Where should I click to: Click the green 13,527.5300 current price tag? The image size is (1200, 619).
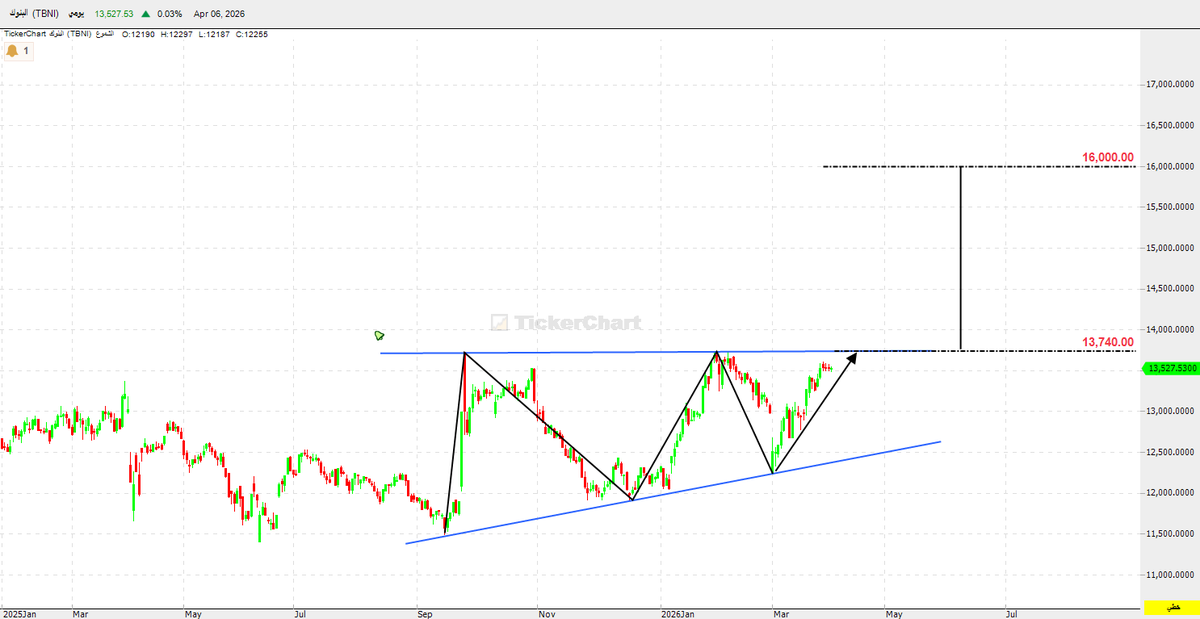pos(1170,369)
